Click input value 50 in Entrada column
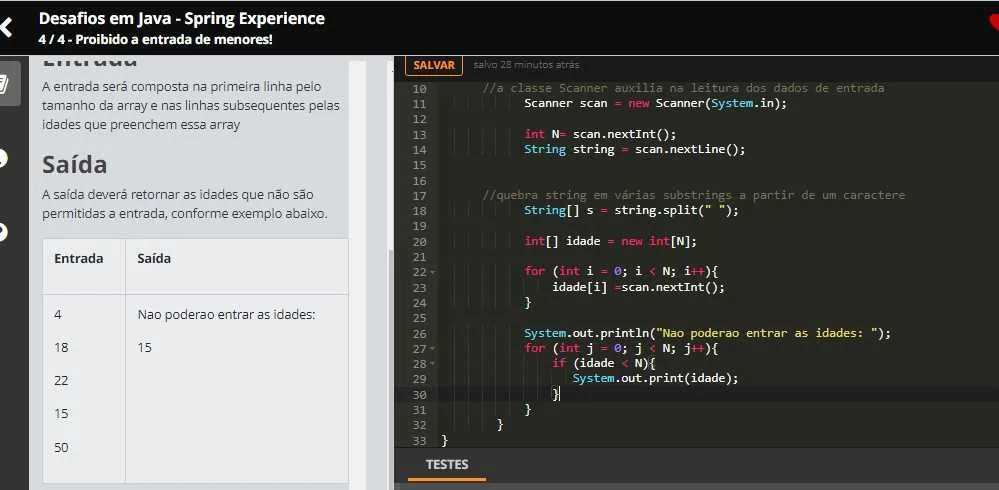The height and width of the screenshot is (490, 999). tap(61, 448)
